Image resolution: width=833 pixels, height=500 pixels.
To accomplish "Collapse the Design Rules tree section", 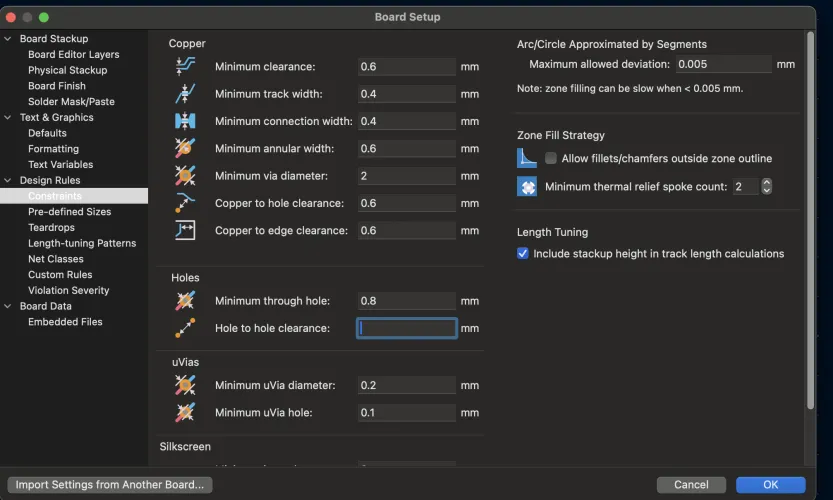I will click(x=10, y=181).
